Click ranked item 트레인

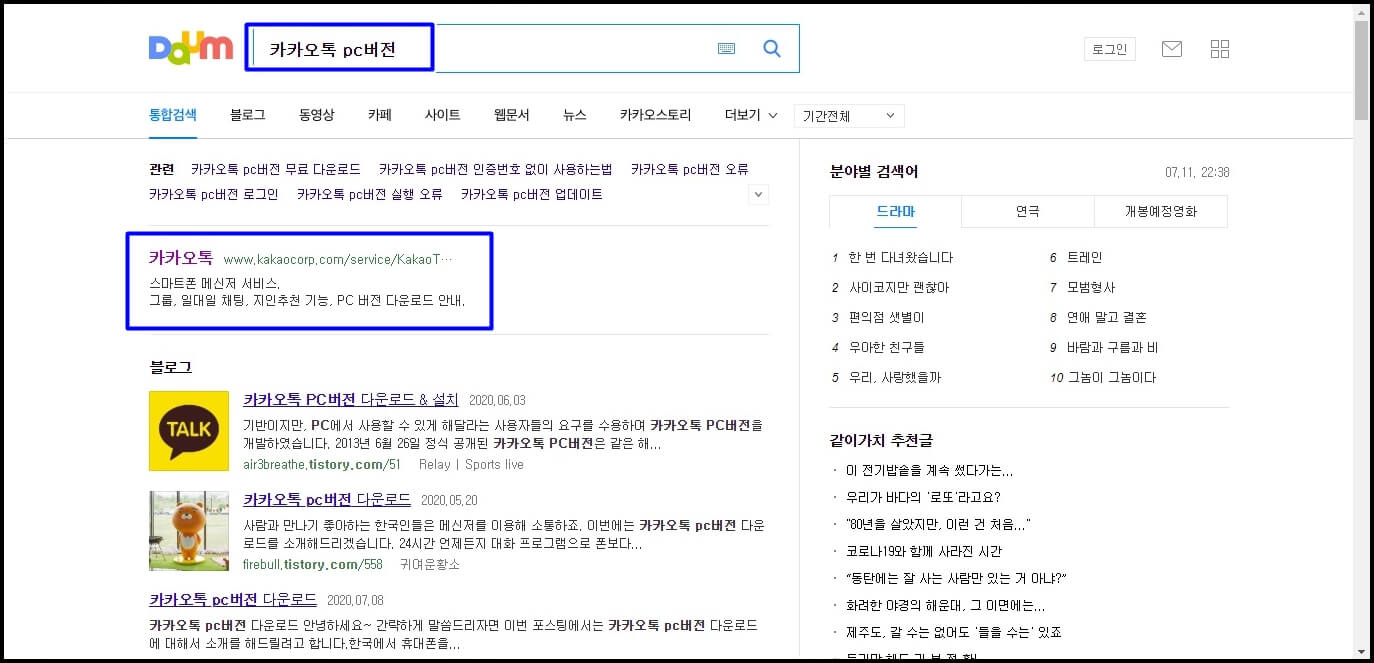(1085, 257)
